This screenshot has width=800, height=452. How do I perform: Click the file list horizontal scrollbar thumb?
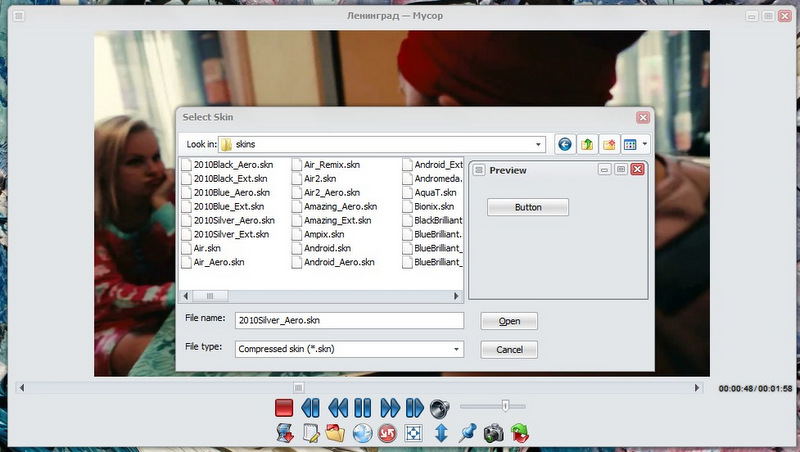tap(210, 296)
